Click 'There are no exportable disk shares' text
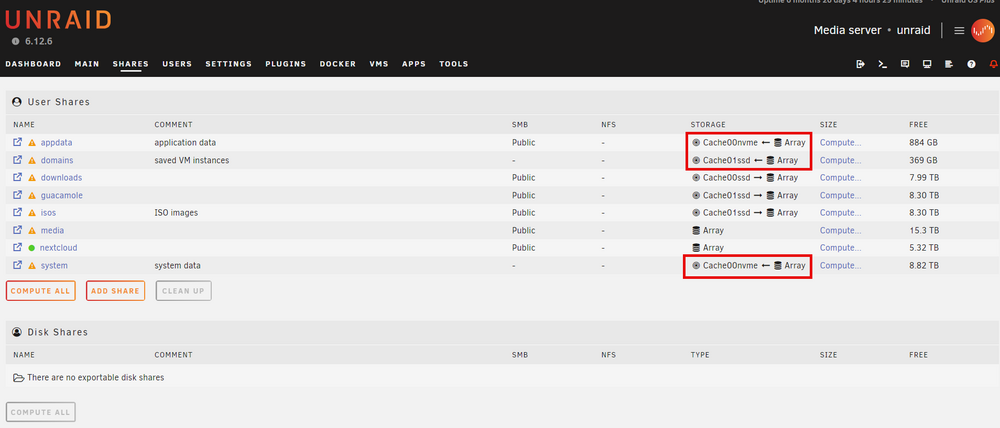Screen dimensions: 1000x428 click(96, 378)
